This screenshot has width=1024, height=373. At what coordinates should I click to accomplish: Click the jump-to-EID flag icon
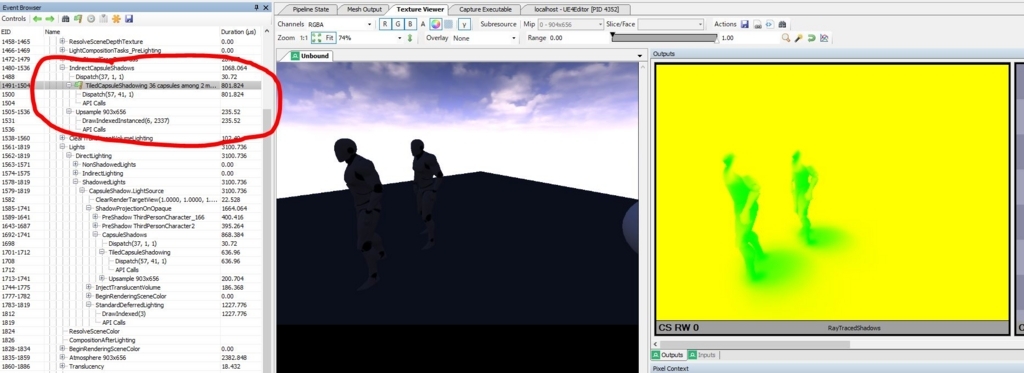pyautogui.click(x=78, y=19)
